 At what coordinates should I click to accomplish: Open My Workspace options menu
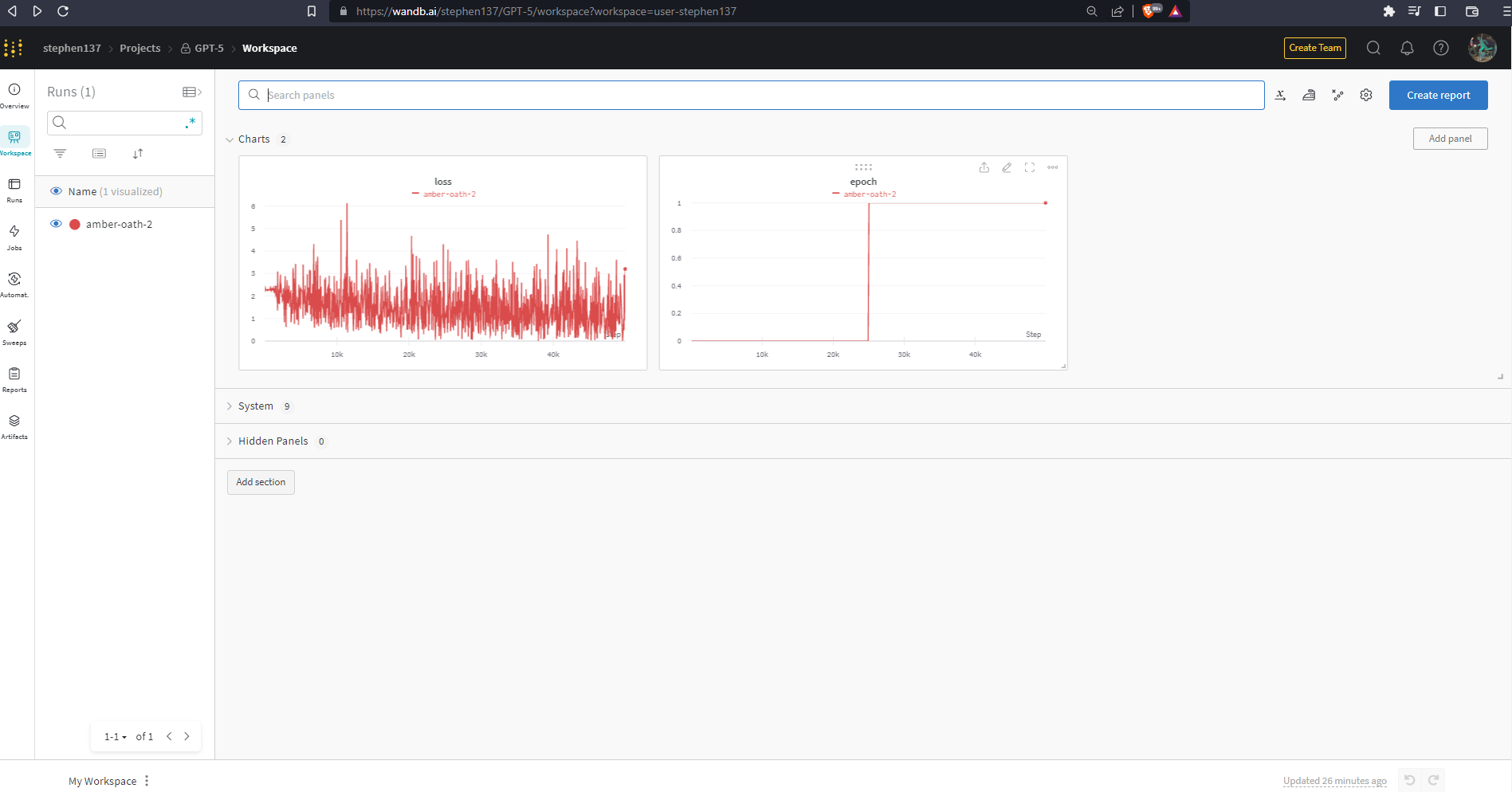[x=147, y=781]
